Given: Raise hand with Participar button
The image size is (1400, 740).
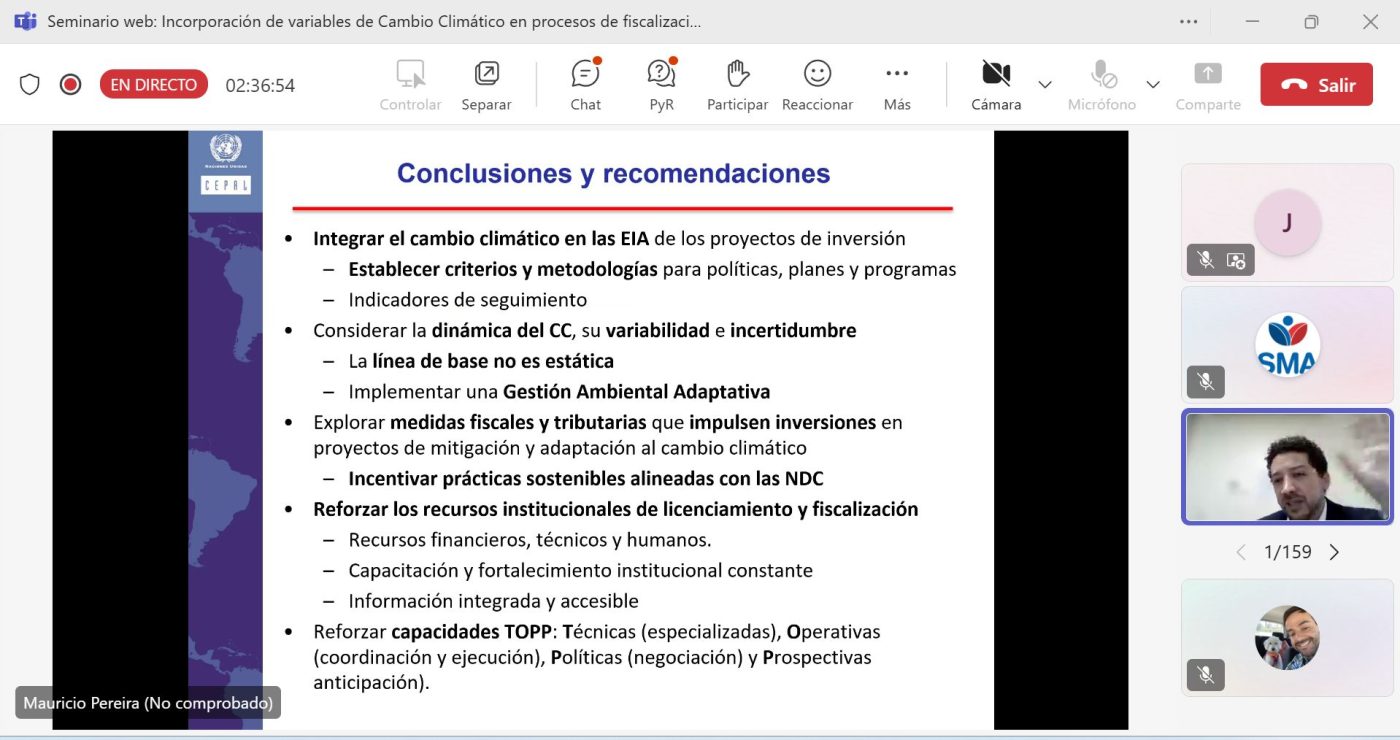Looking at the screenshot, I should 737,84.
